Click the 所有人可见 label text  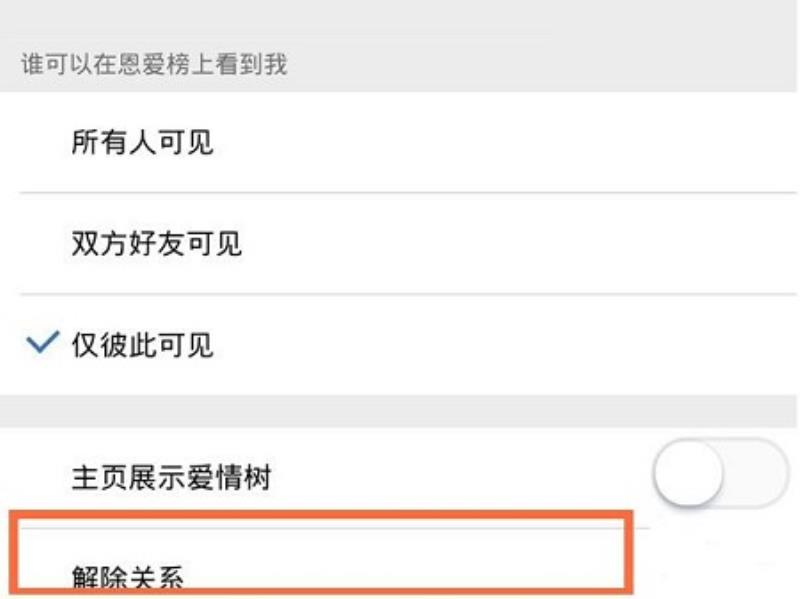[142, 142]
